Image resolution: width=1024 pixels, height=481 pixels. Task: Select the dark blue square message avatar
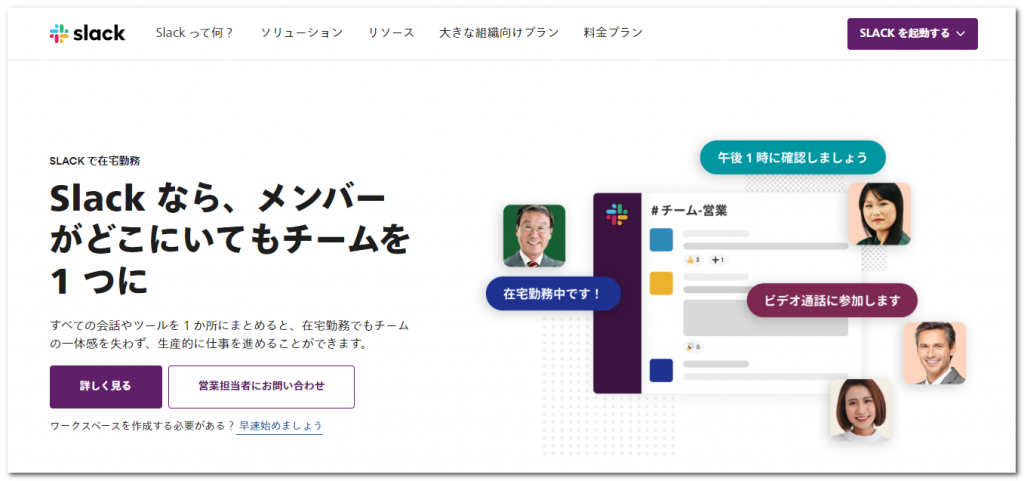[x=661, y=370]
